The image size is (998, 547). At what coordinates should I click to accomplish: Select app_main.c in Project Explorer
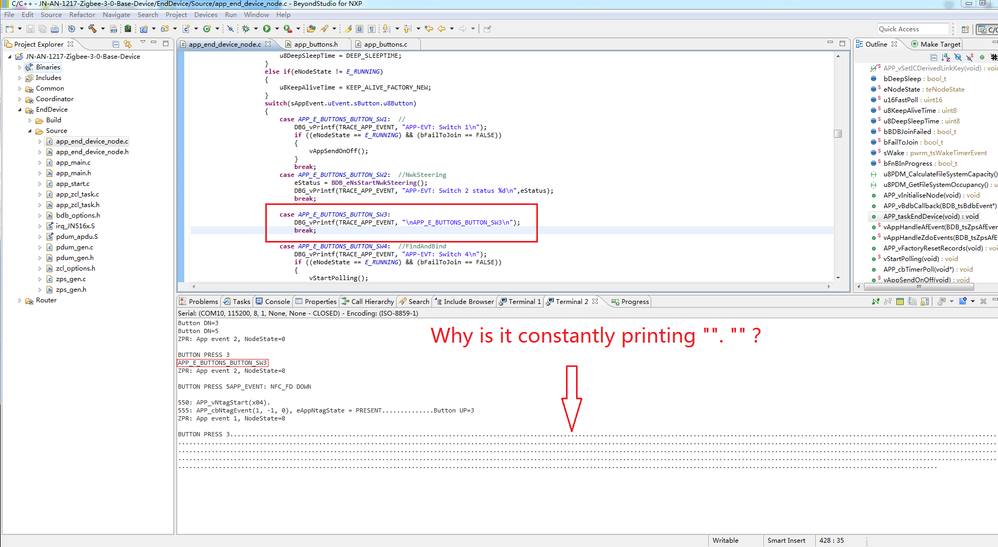click(73, 162)
